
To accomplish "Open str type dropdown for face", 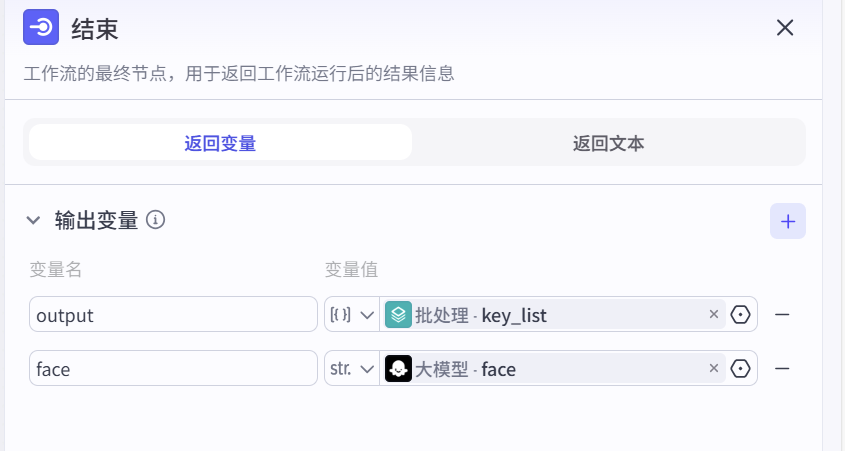I will (351, 369).
